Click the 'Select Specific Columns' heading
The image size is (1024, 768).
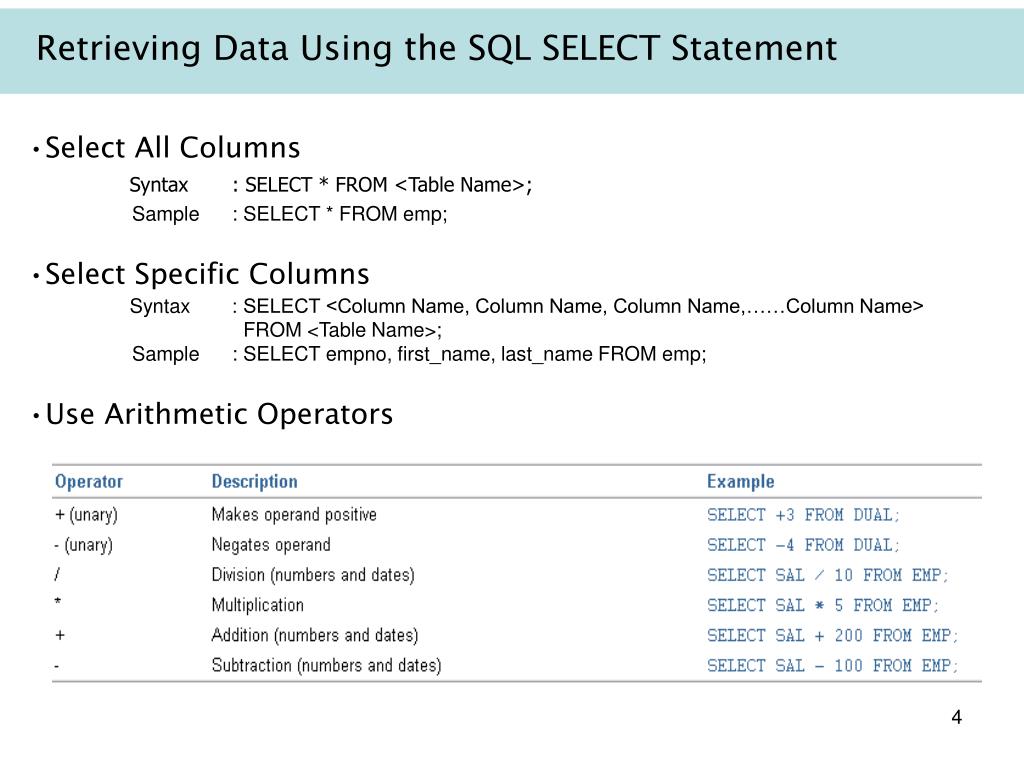click(x=207, y=274)
